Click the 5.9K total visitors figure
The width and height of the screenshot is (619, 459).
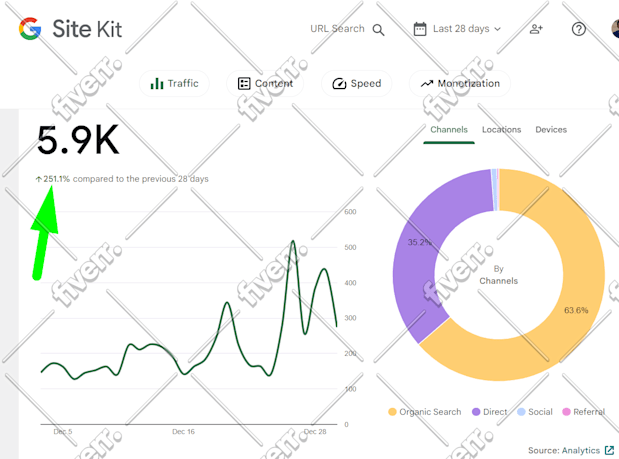(x=78, y=140)
